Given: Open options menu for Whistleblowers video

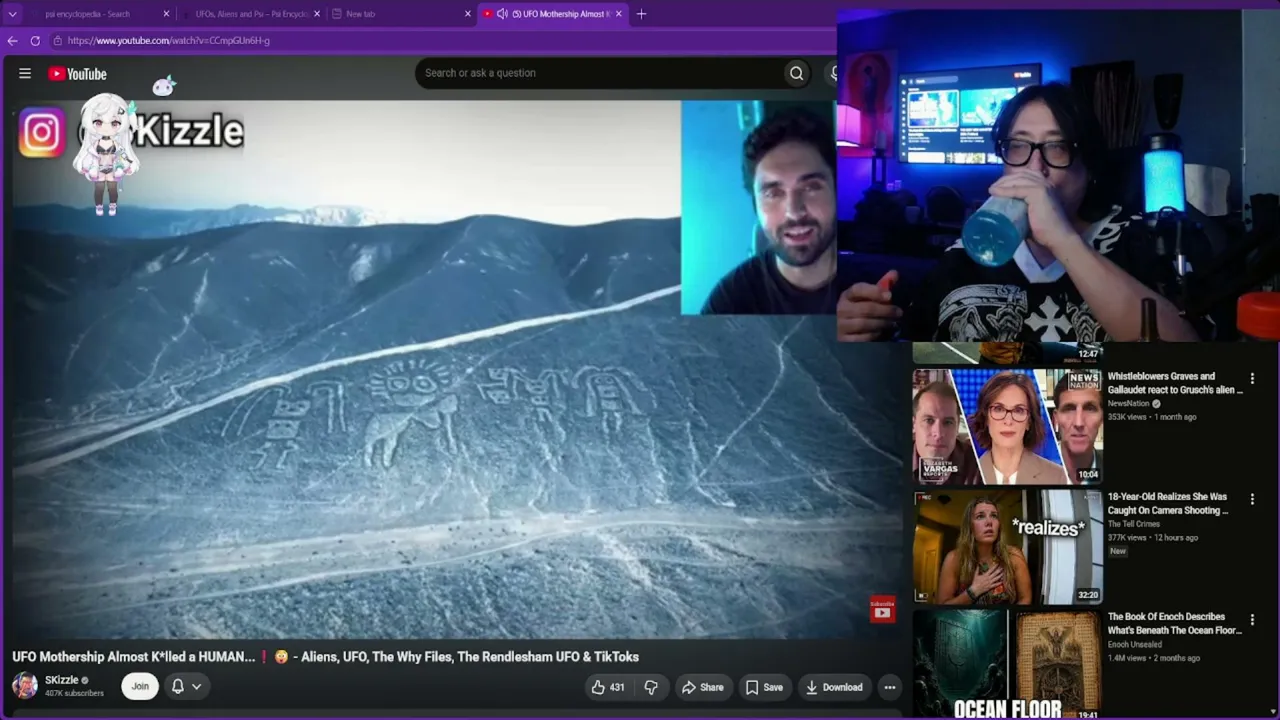Looking at the screenshot, I should [x=1252, y=379].
